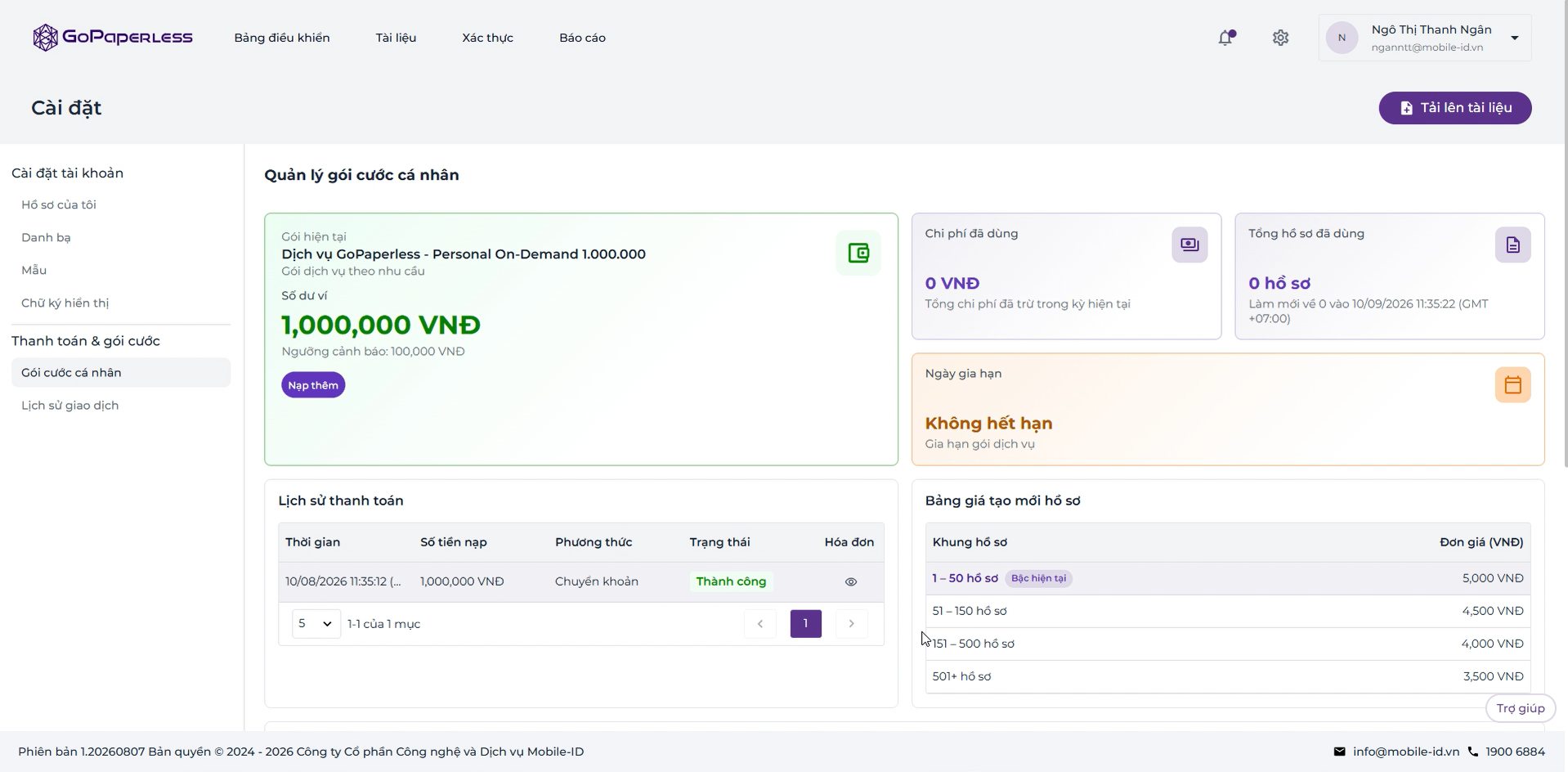Open the Báo cáo menu

582,38
